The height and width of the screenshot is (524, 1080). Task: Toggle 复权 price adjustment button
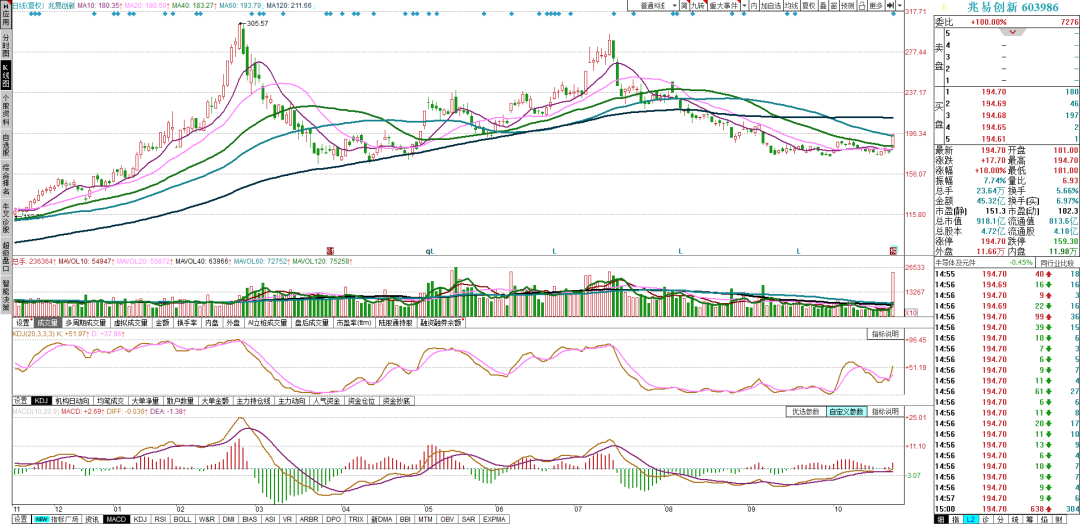tap(809, 6)
